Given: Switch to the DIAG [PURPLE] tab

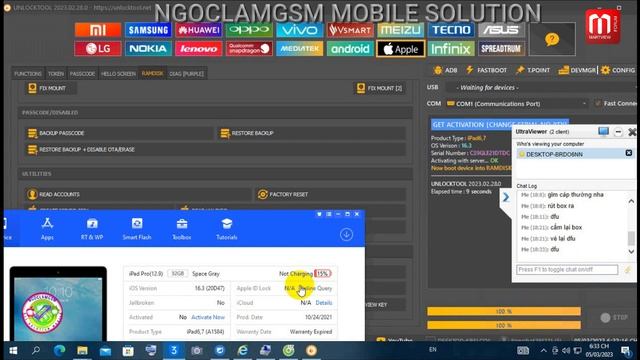Looking at the screenshot, I should point(187,74).
